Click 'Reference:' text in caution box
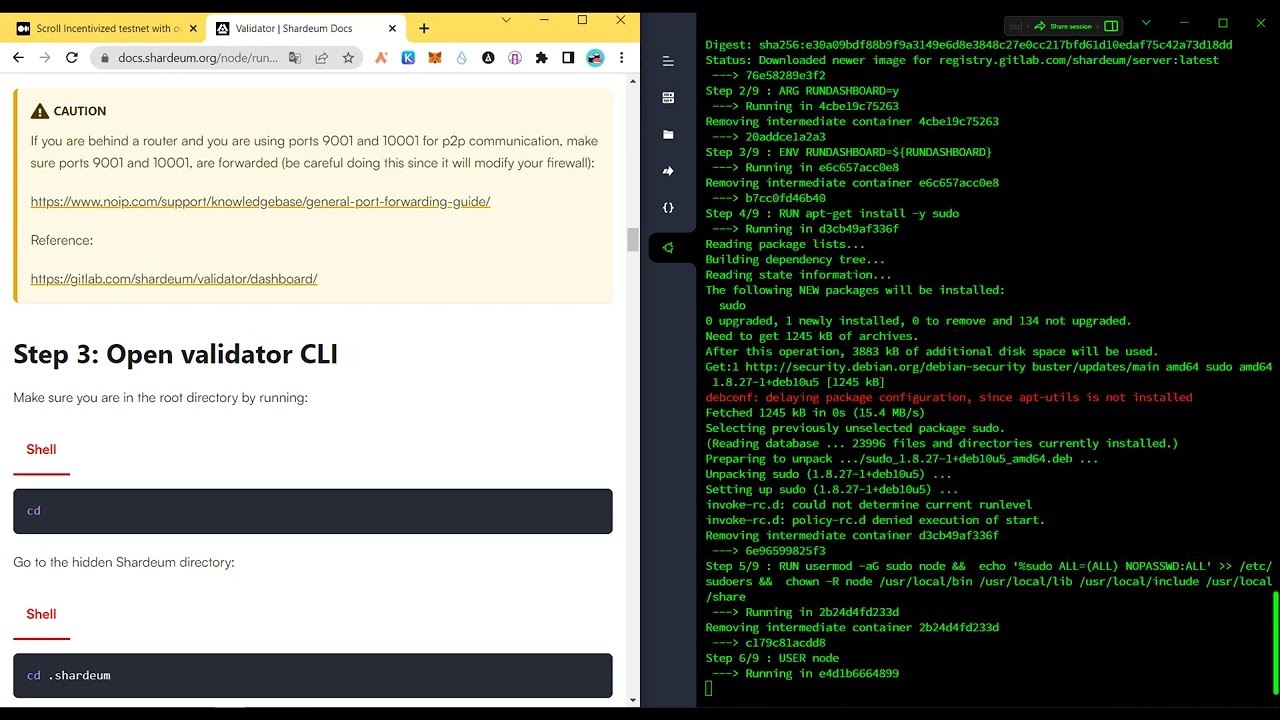Viewport: 1280px width, 720px height. [x=62, y=240]
